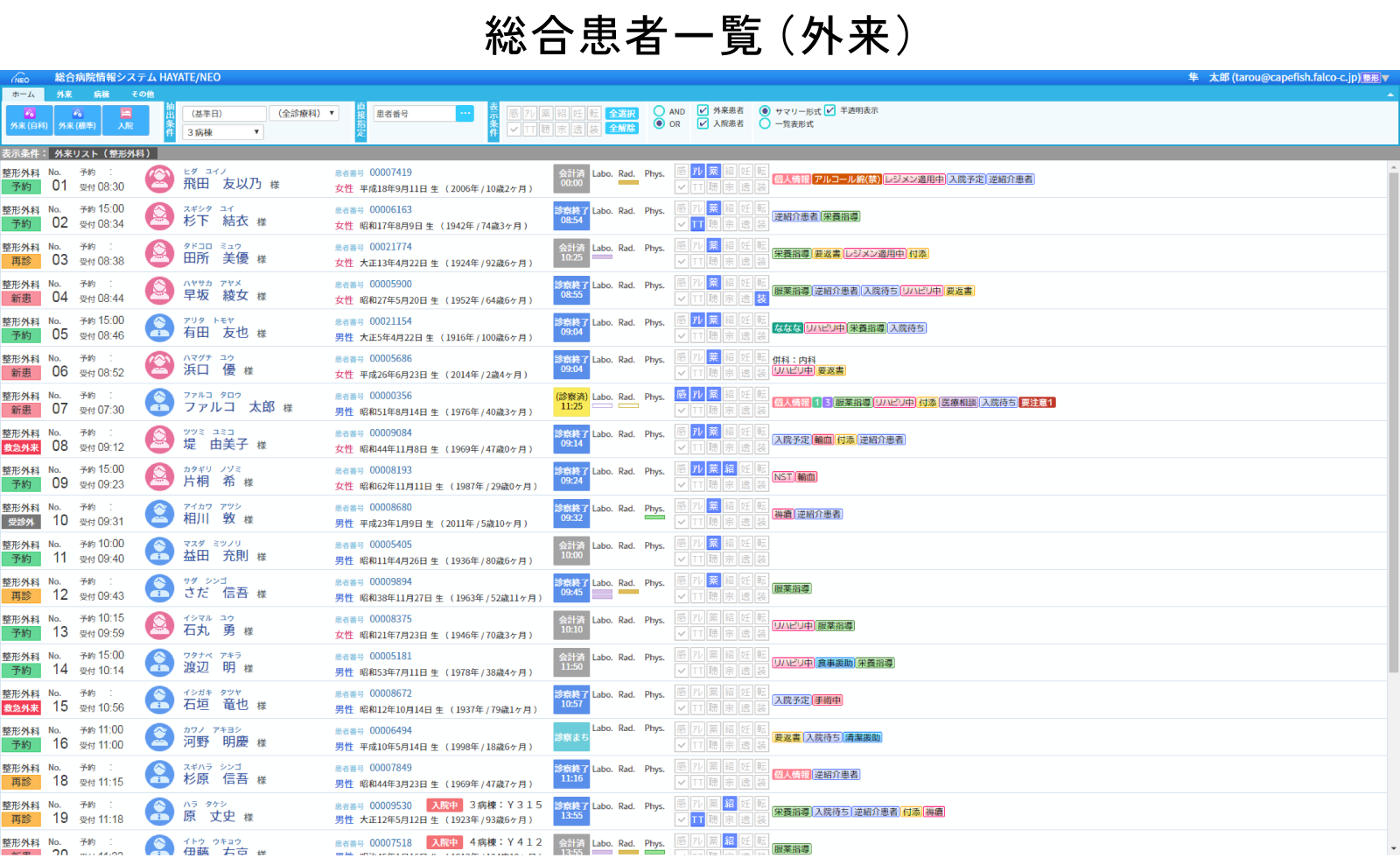Image resolution: width=1400 pixels, height=858 pixels.
Task: Toggle the 外来患者 checkbox
Action: pyautogui.click(x=703, y=110)
